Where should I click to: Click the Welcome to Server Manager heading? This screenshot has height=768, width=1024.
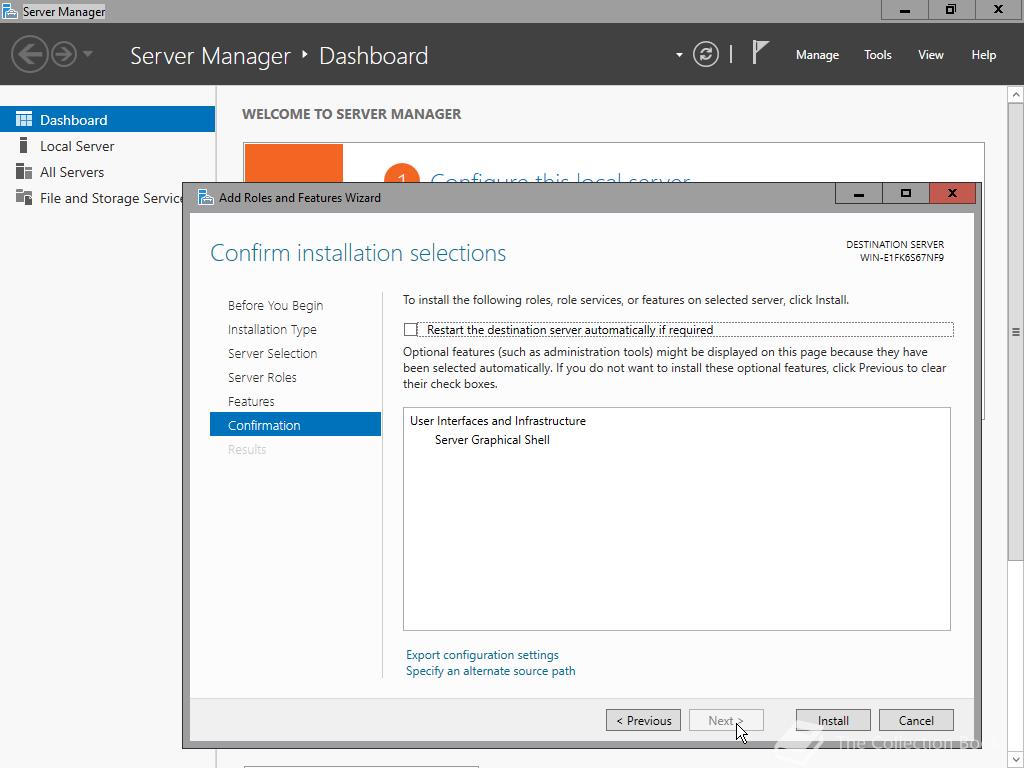351,114
